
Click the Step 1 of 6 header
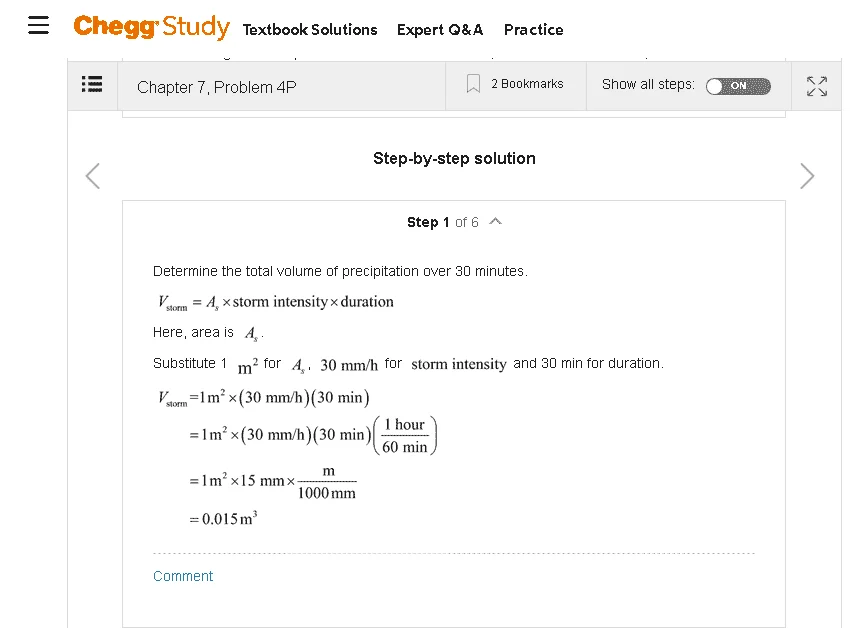tap(442, 222)
